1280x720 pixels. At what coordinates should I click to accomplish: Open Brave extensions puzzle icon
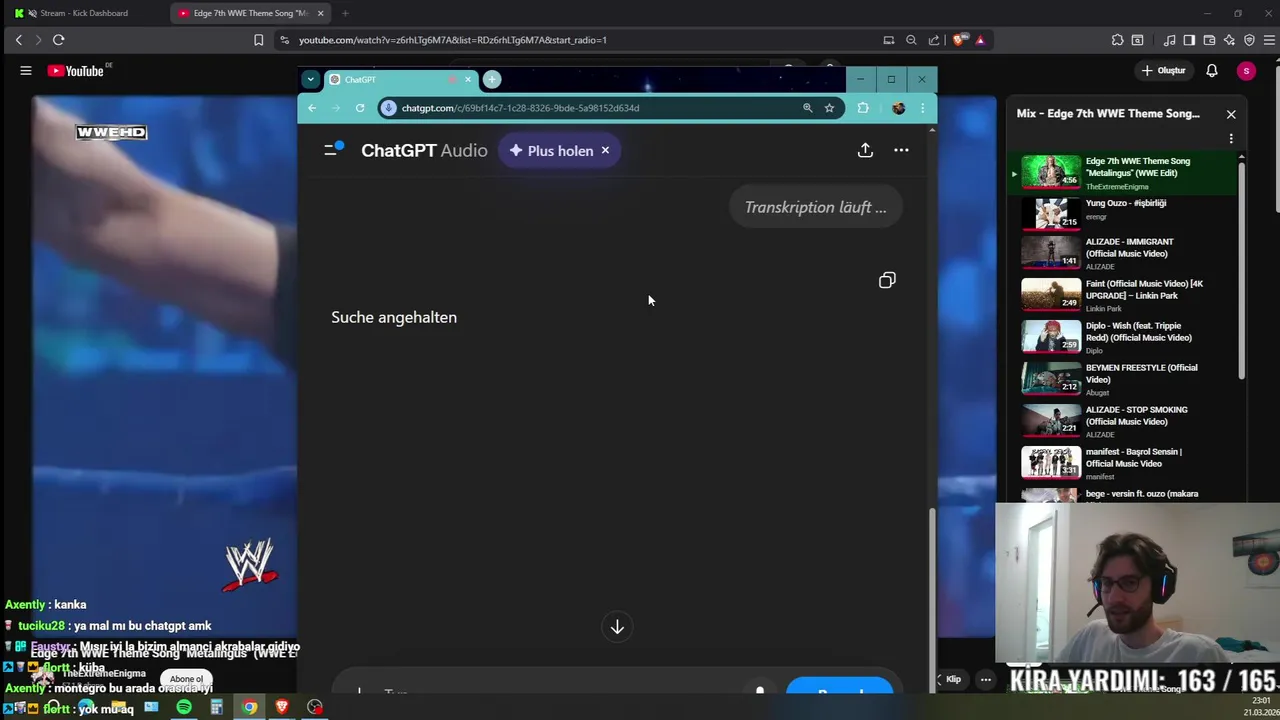pyautogui.click(x=1117, y=40)
